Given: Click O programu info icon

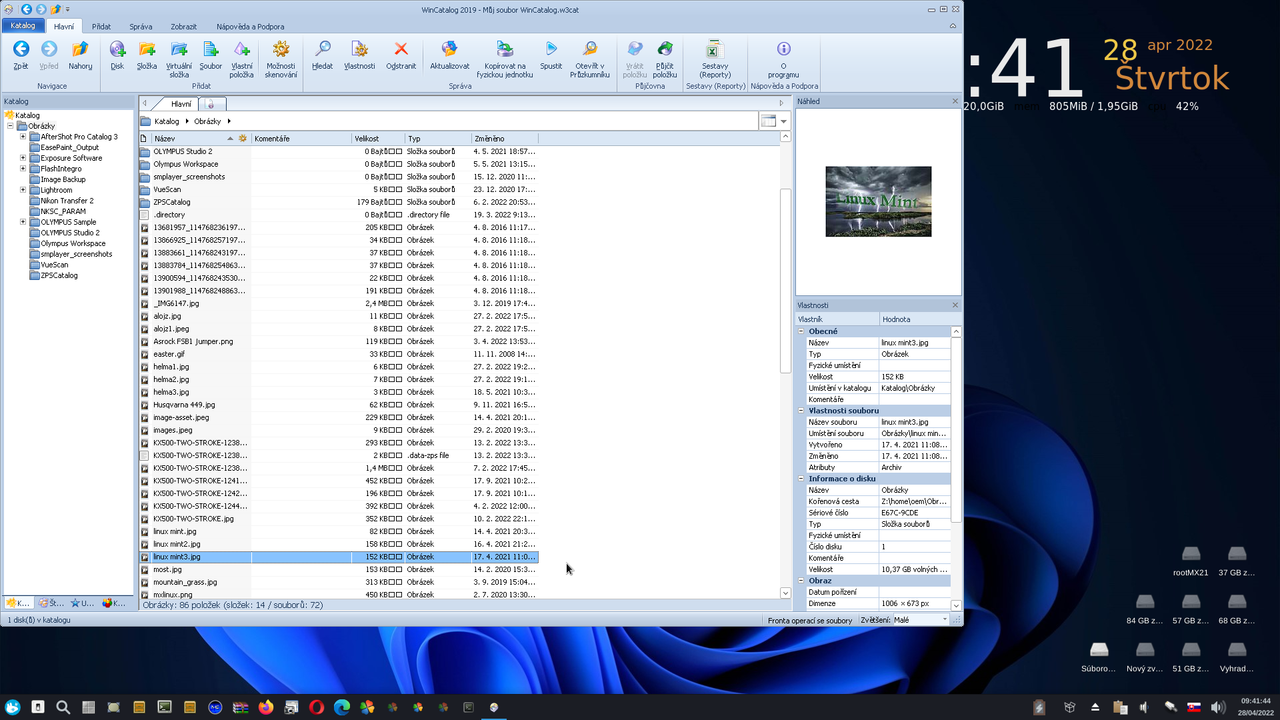Looking at the screenshot, I should (784, 49).
